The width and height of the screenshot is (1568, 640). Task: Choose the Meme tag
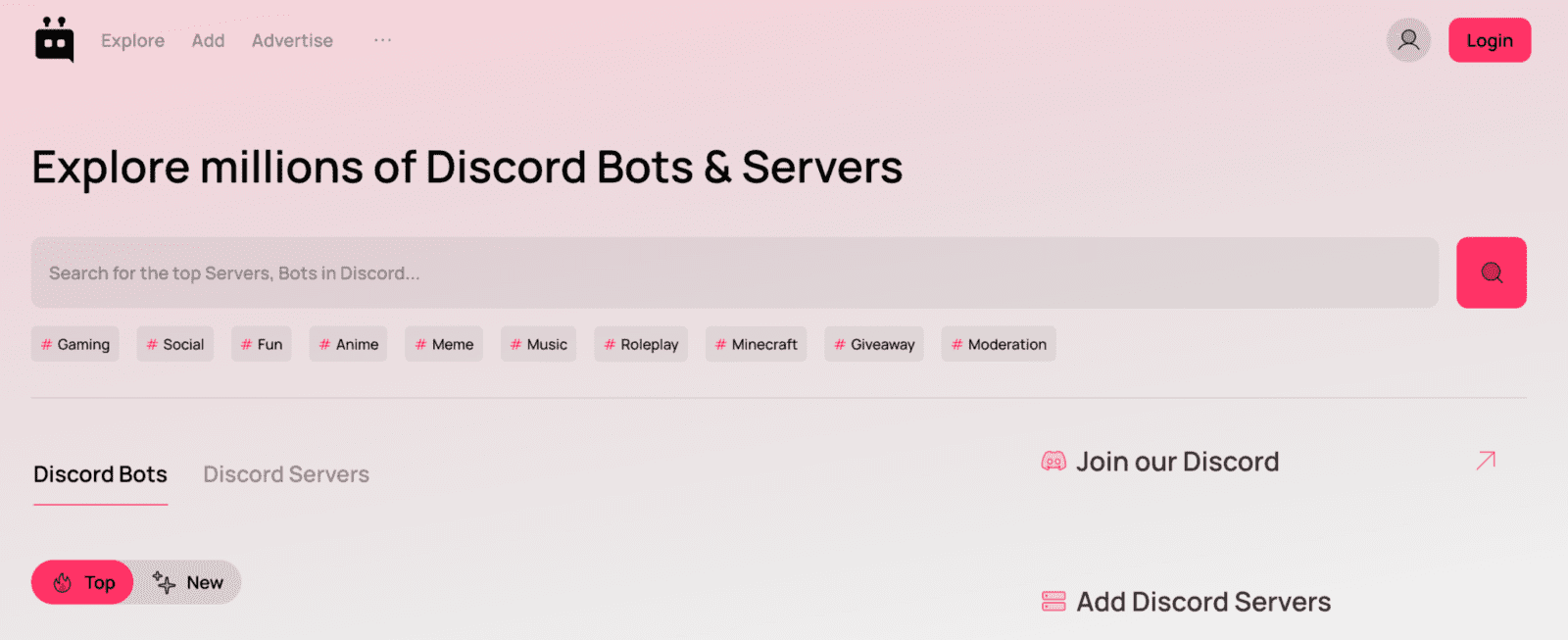coord(444,344)
